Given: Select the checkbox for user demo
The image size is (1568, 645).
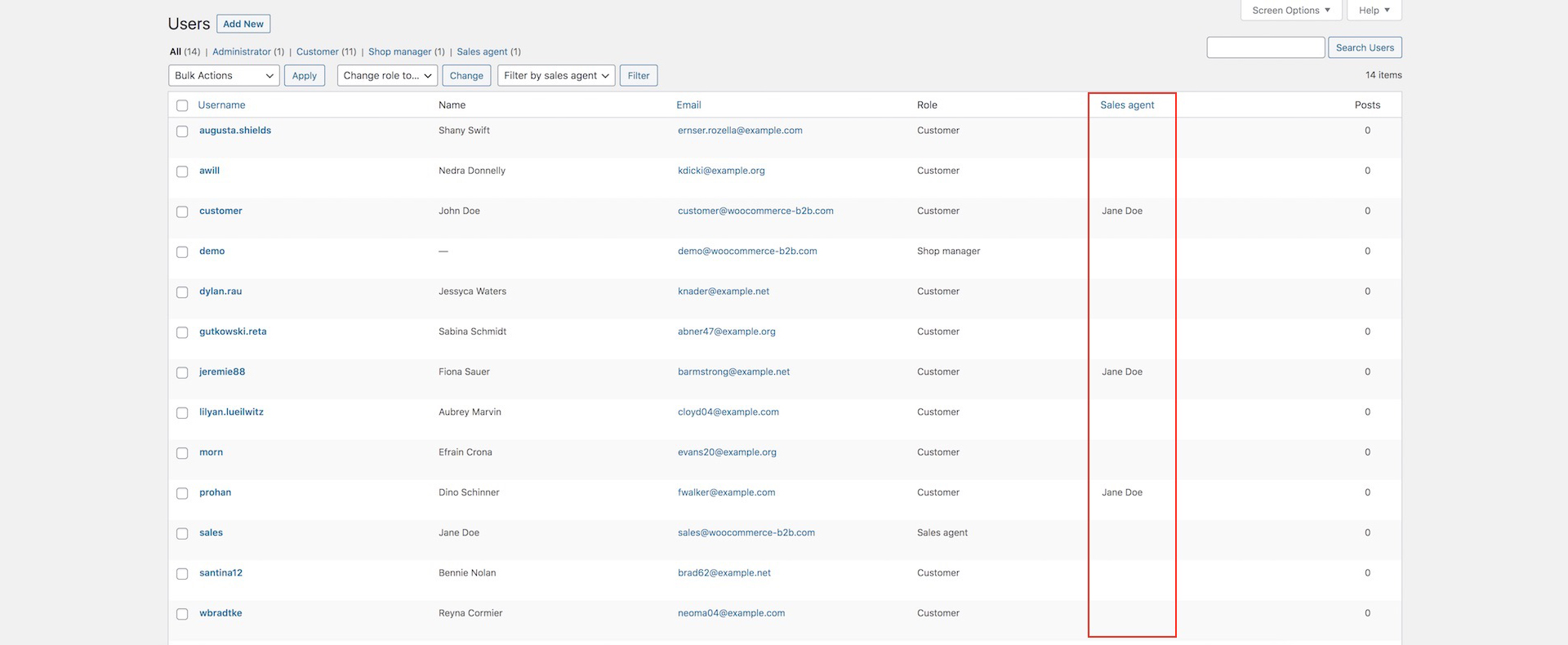Looking at the screenshot, I should pos(182,252).
